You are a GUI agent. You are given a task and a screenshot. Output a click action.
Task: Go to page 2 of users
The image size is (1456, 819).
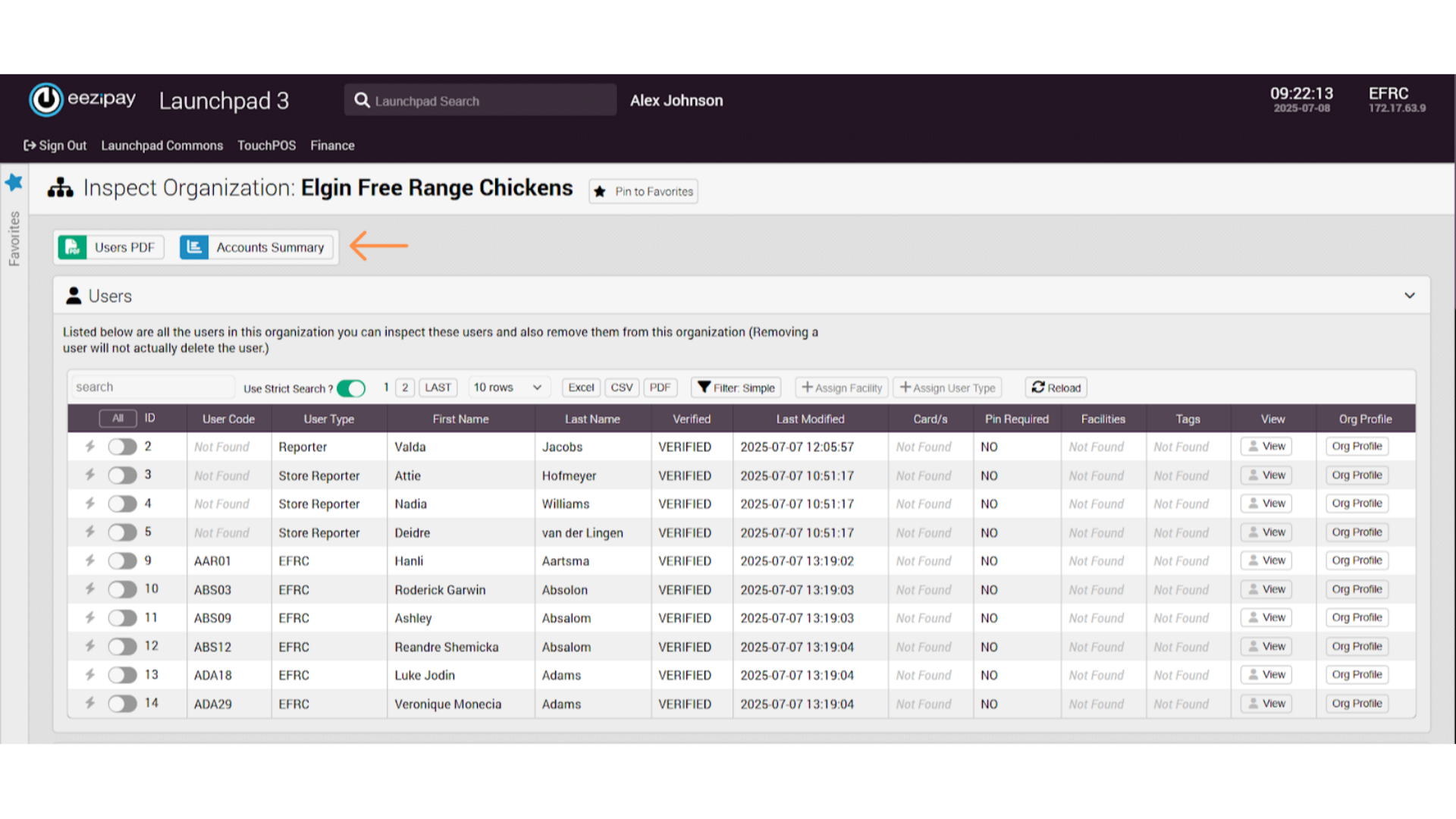click(x=405, y=388)
